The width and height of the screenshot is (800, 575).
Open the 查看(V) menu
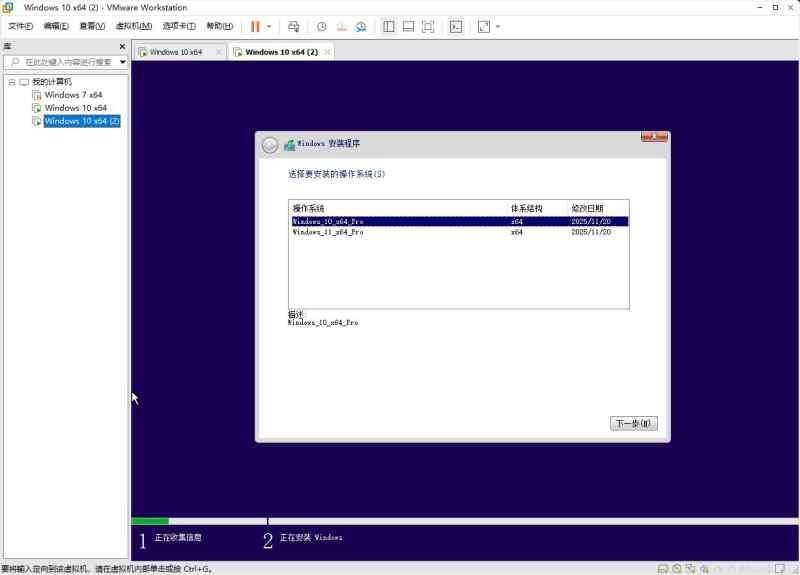(x=92, y=26)
